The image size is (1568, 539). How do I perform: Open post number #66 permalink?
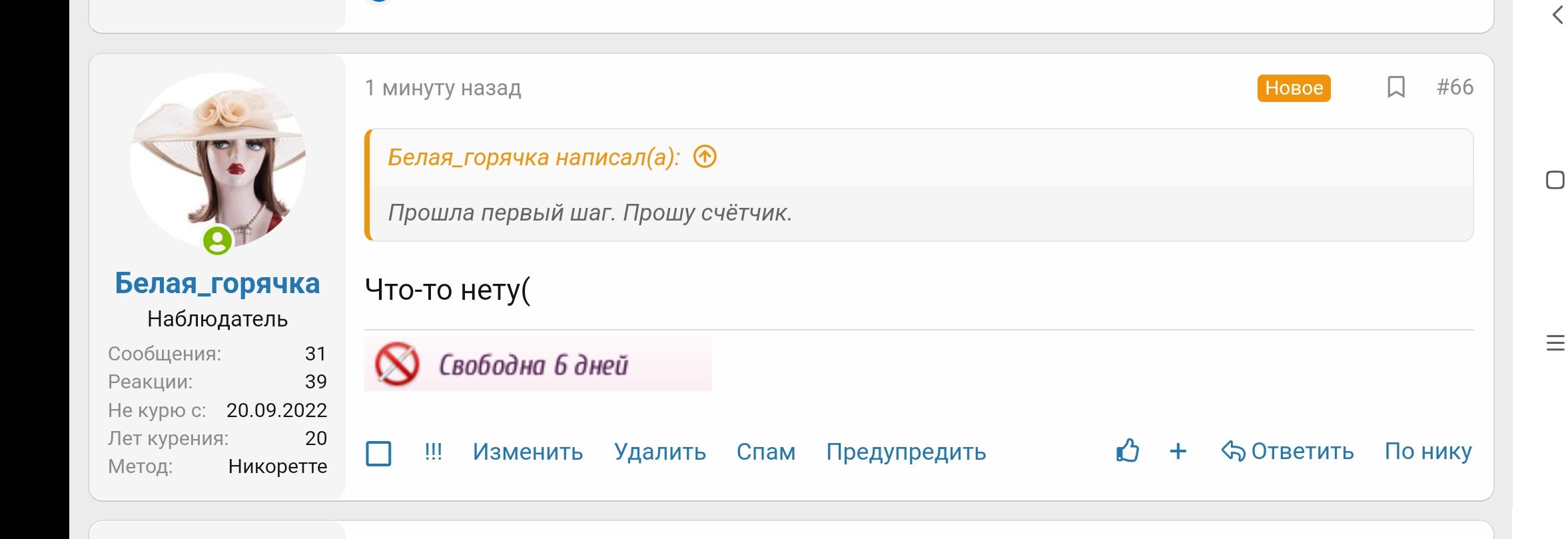(1455, 87)
